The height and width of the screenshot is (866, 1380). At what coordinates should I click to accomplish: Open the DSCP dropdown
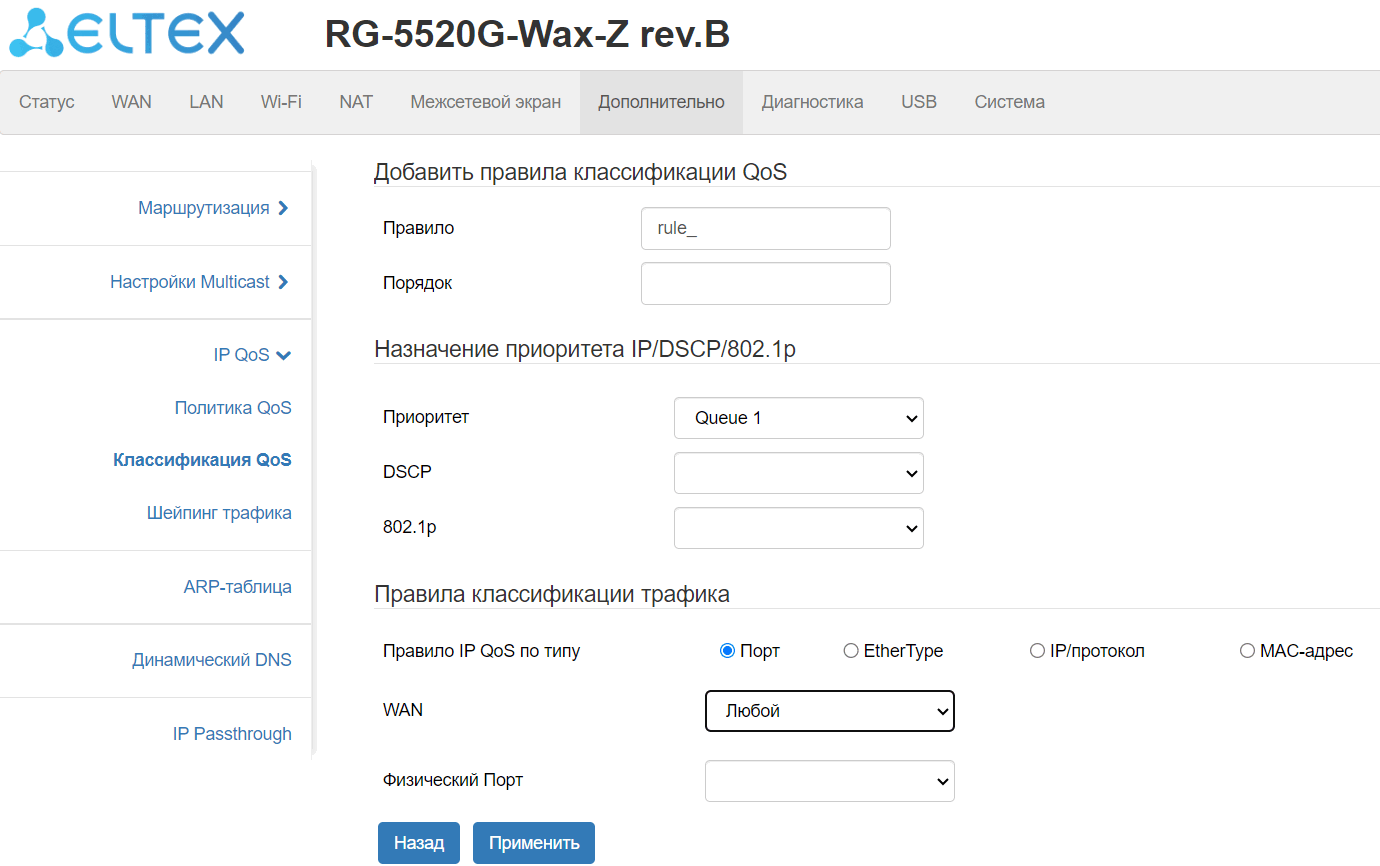click(x=798, y=473)
